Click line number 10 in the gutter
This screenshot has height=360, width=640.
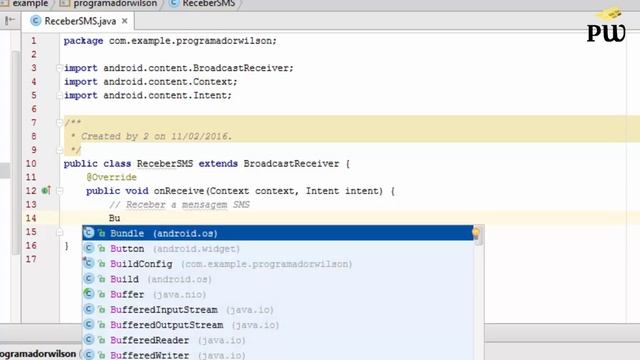[31, 164]
